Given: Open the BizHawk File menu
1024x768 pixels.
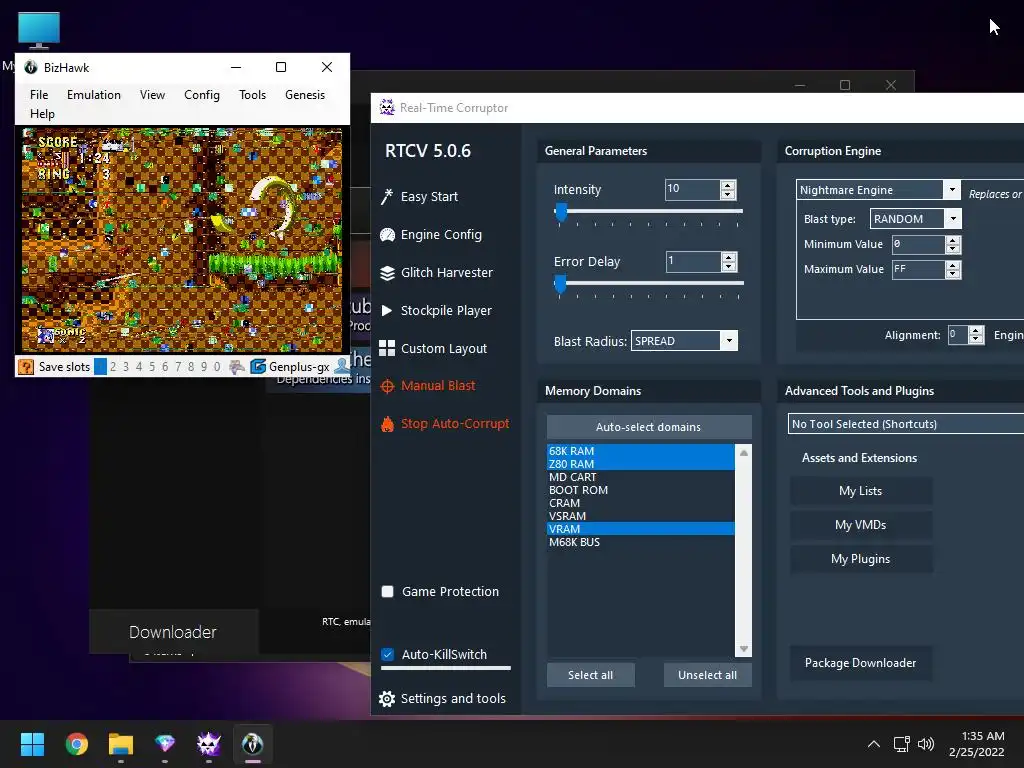Looking at the screenshot, I should tap(39, 95).
